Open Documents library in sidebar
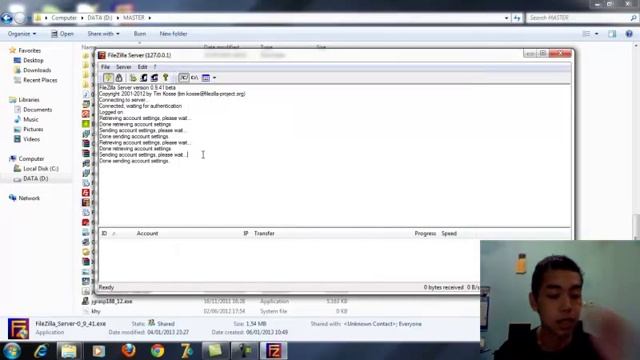This screenshot has width=640, height=360. point(33,109)
